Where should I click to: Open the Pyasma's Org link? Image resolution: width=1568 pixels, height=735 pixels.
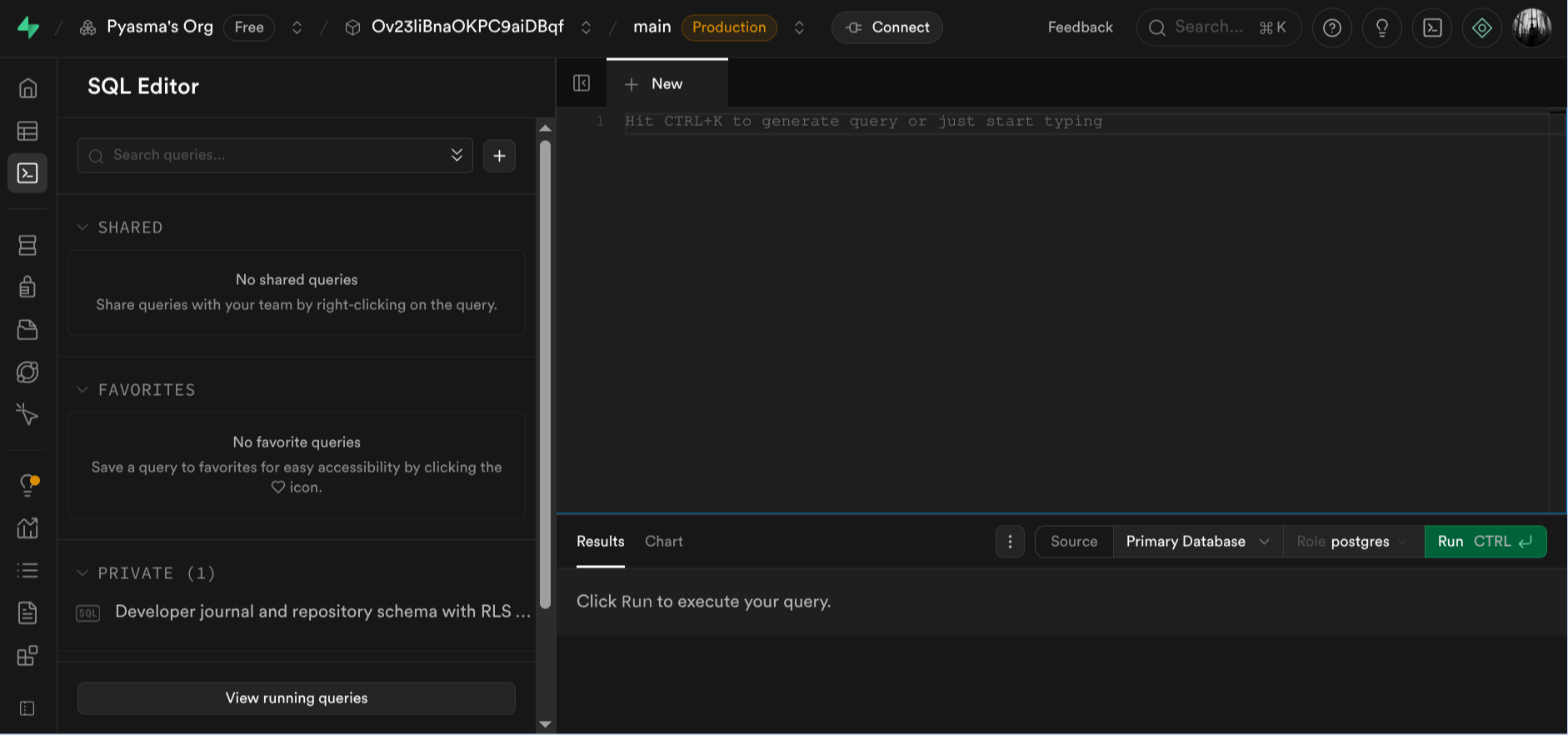(x=160, y=27)
